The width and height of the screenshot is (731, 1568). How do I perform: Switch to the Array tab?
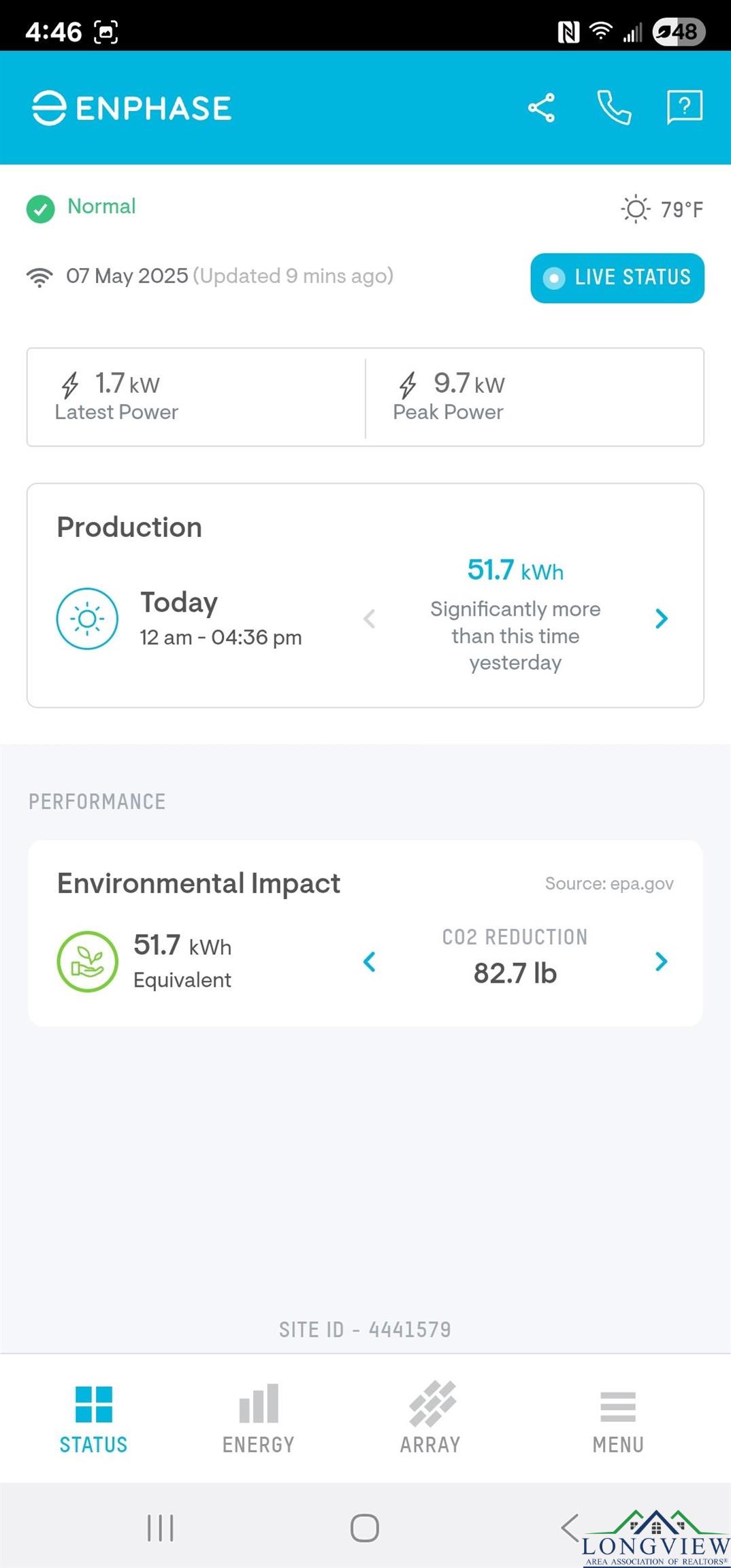point(430,1418)
